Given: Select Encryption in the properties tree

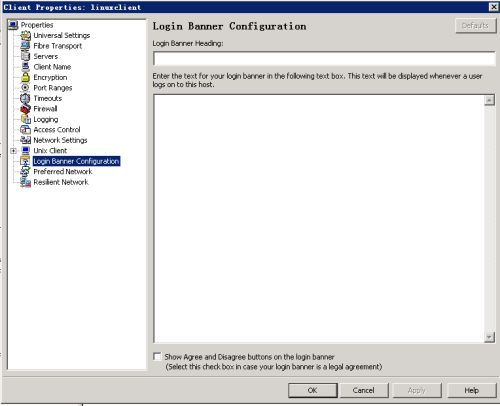Looking at the screenshot, I should tap(50, 77).
